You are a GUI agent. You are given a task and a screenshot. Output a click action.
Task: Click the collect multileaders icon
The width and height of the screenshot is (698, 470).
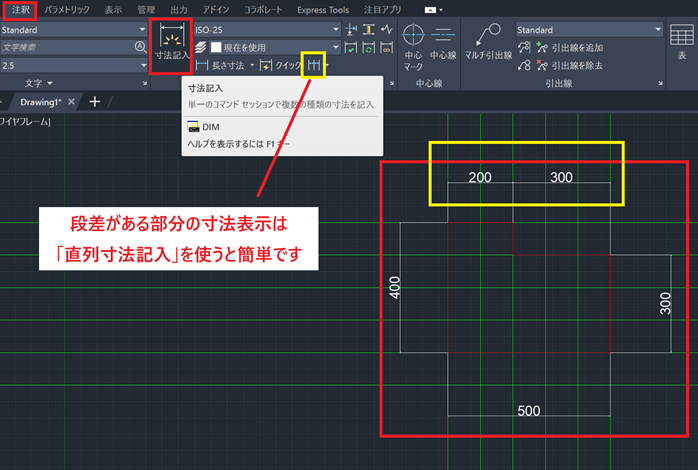point(524,65)
